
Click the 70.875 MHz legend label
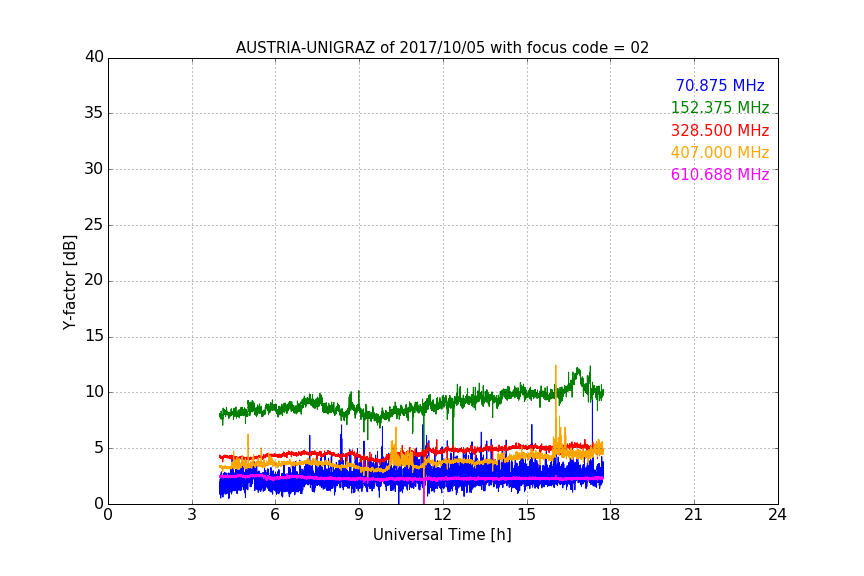tap(720, 85)
